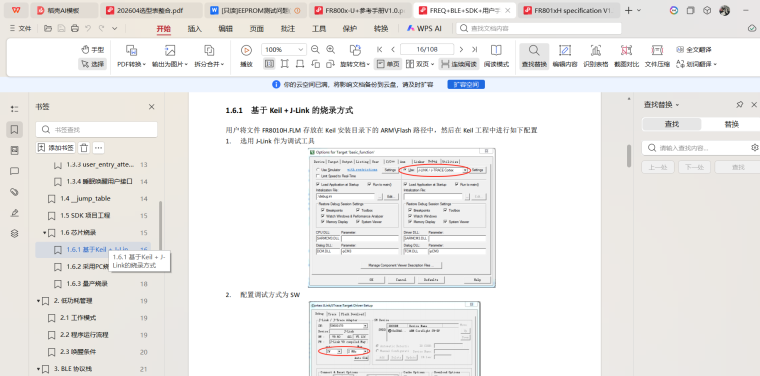Open the Insert ribbon tab (插入)
This screenshot has height=376, width=760.
pos(194,29)
